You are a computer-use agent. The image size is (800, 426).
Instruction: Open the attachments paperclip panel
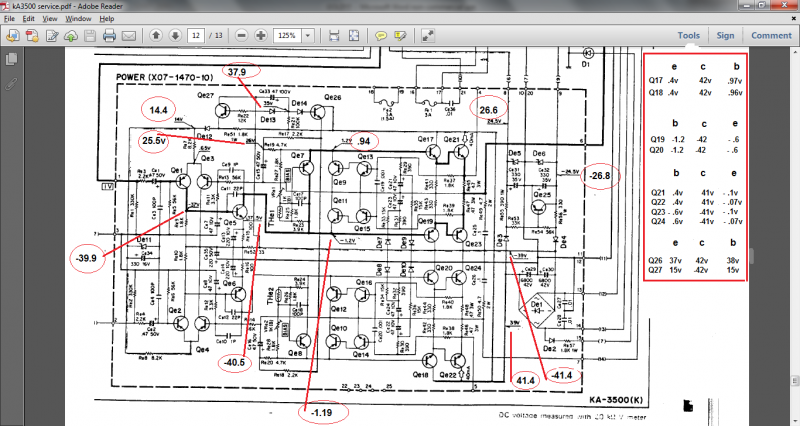click(11, 84)
